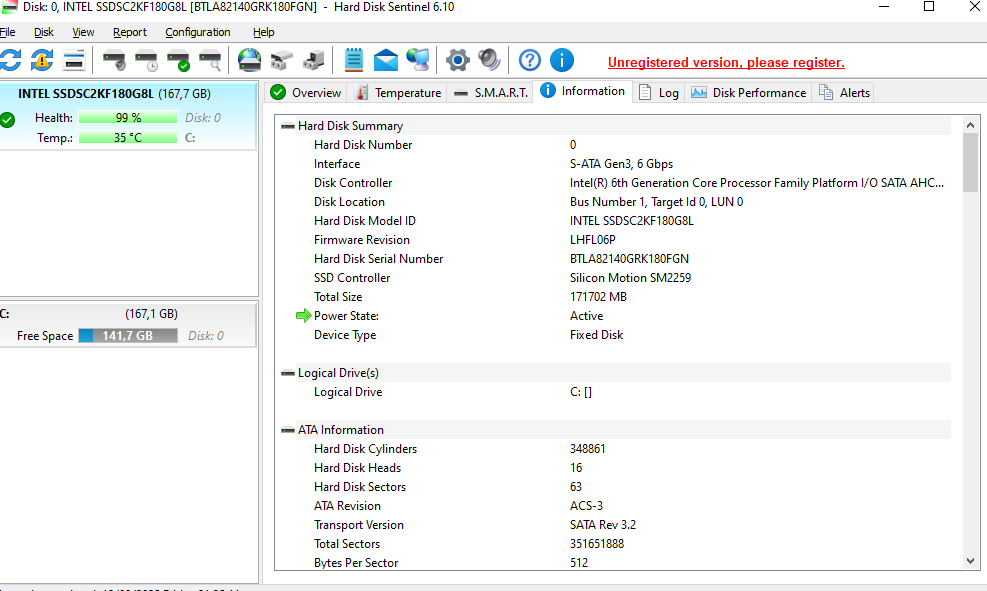This screenshot has width=987, height=591.
Task: Click the C: free space bar
Action: pos(127,336)
